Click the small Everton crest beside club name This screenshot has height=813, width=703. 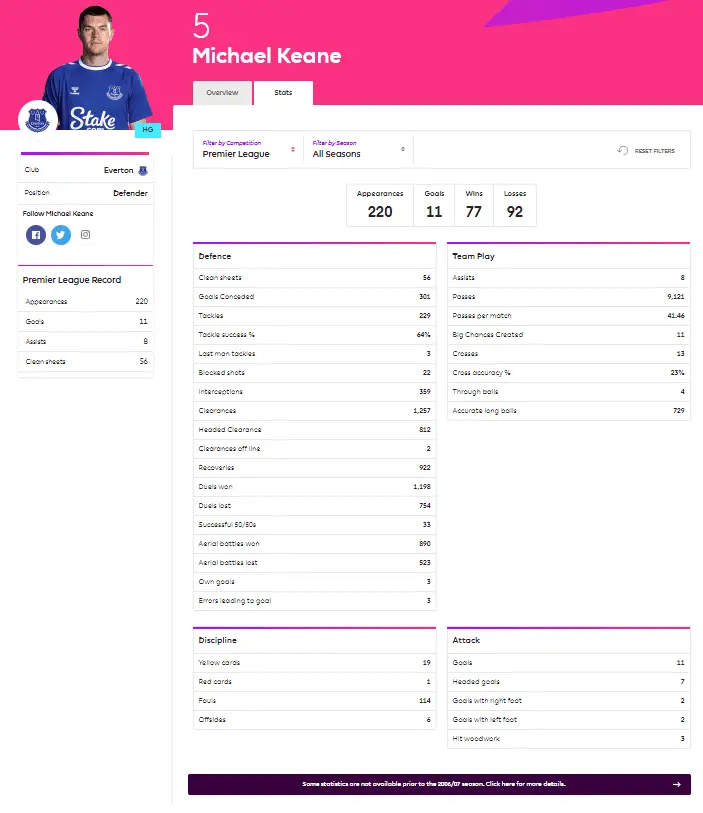[143, 171]
